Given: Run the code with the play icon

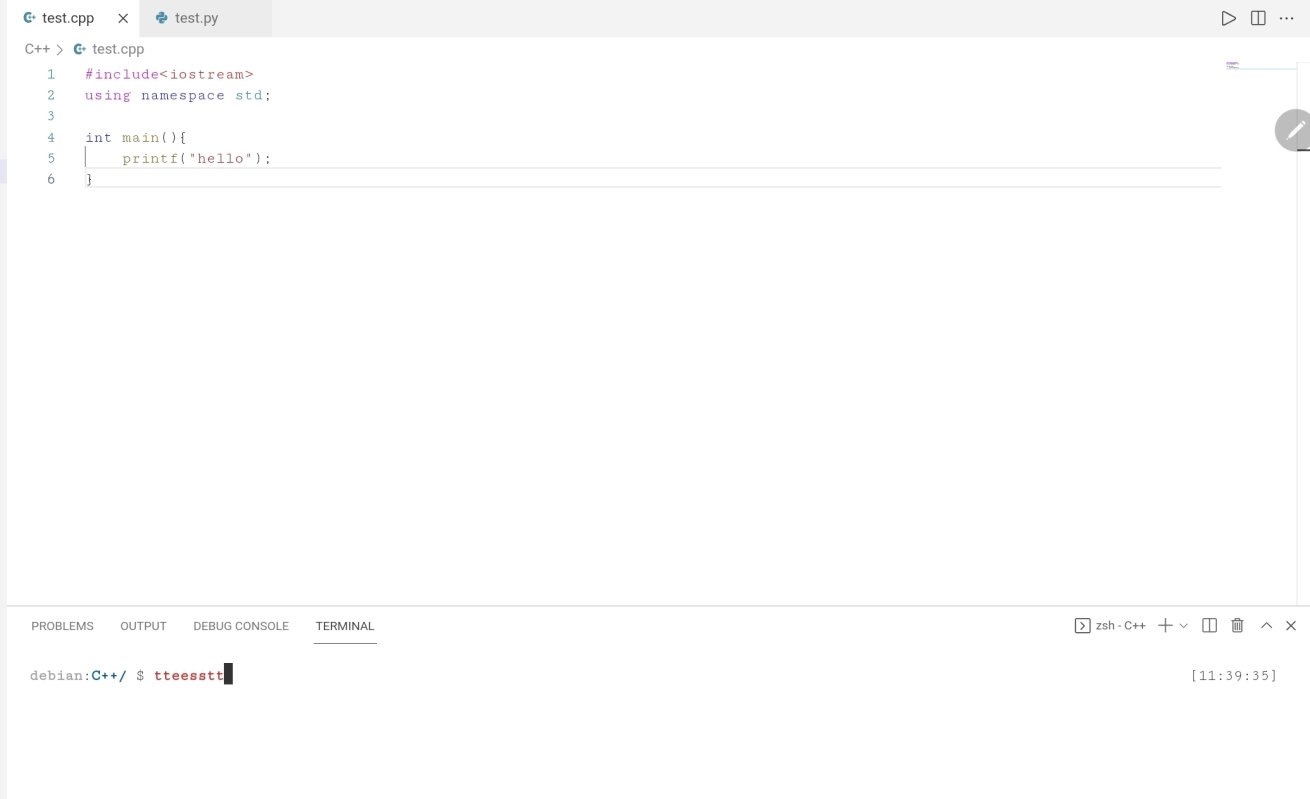Looking at the screenshot, I should [x=1228, y=18].
